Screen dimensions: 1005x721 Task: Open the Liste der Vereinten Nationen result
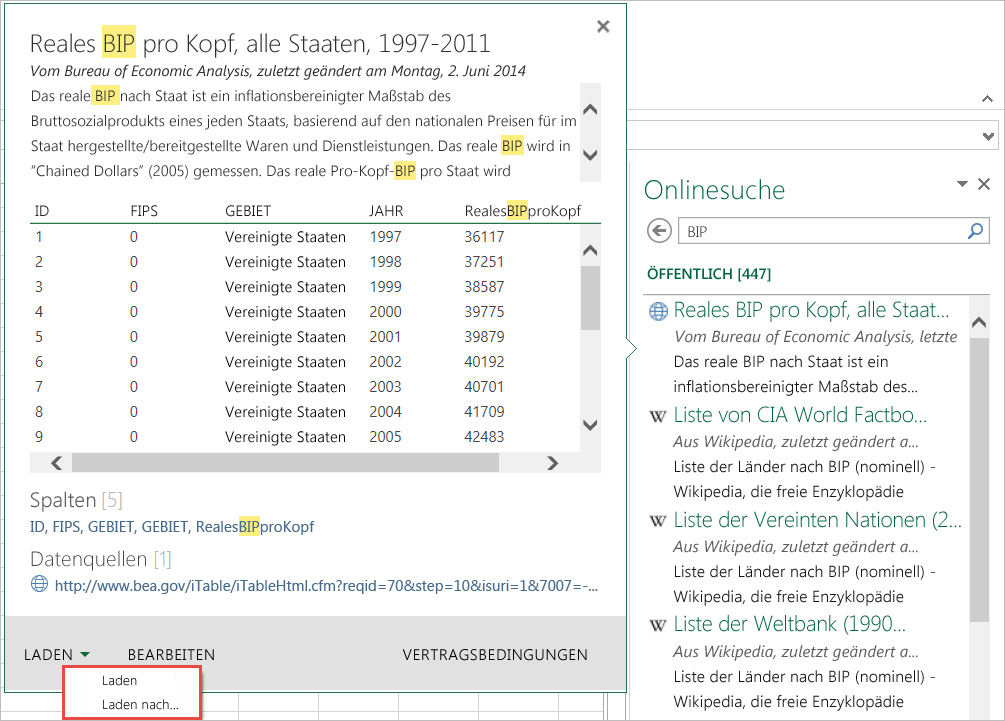click(817, 520)
